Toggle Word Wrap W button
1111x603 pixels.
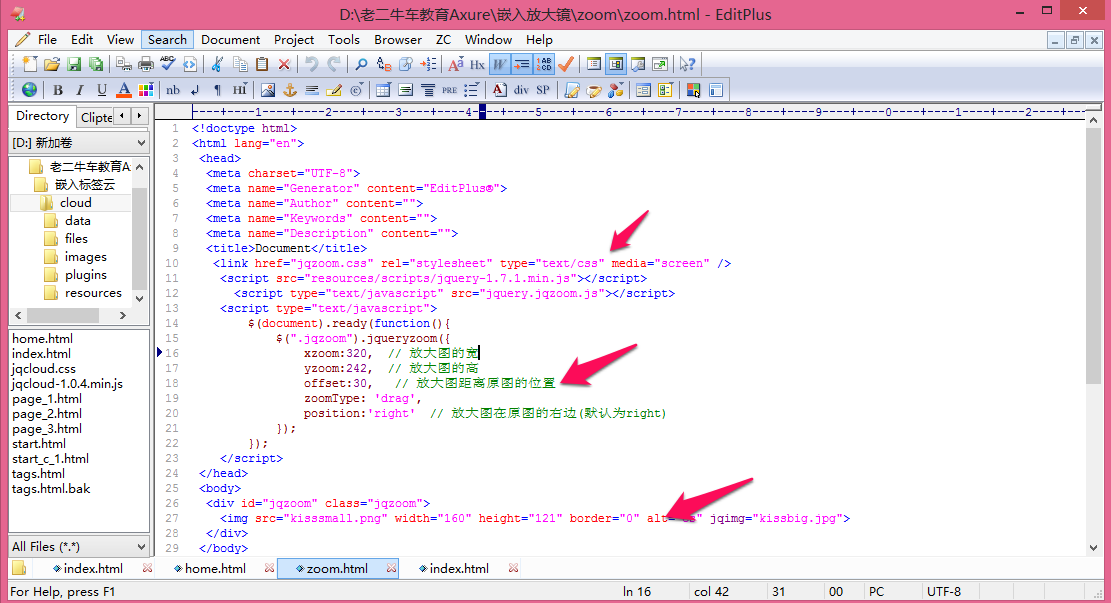pos(500,64)
